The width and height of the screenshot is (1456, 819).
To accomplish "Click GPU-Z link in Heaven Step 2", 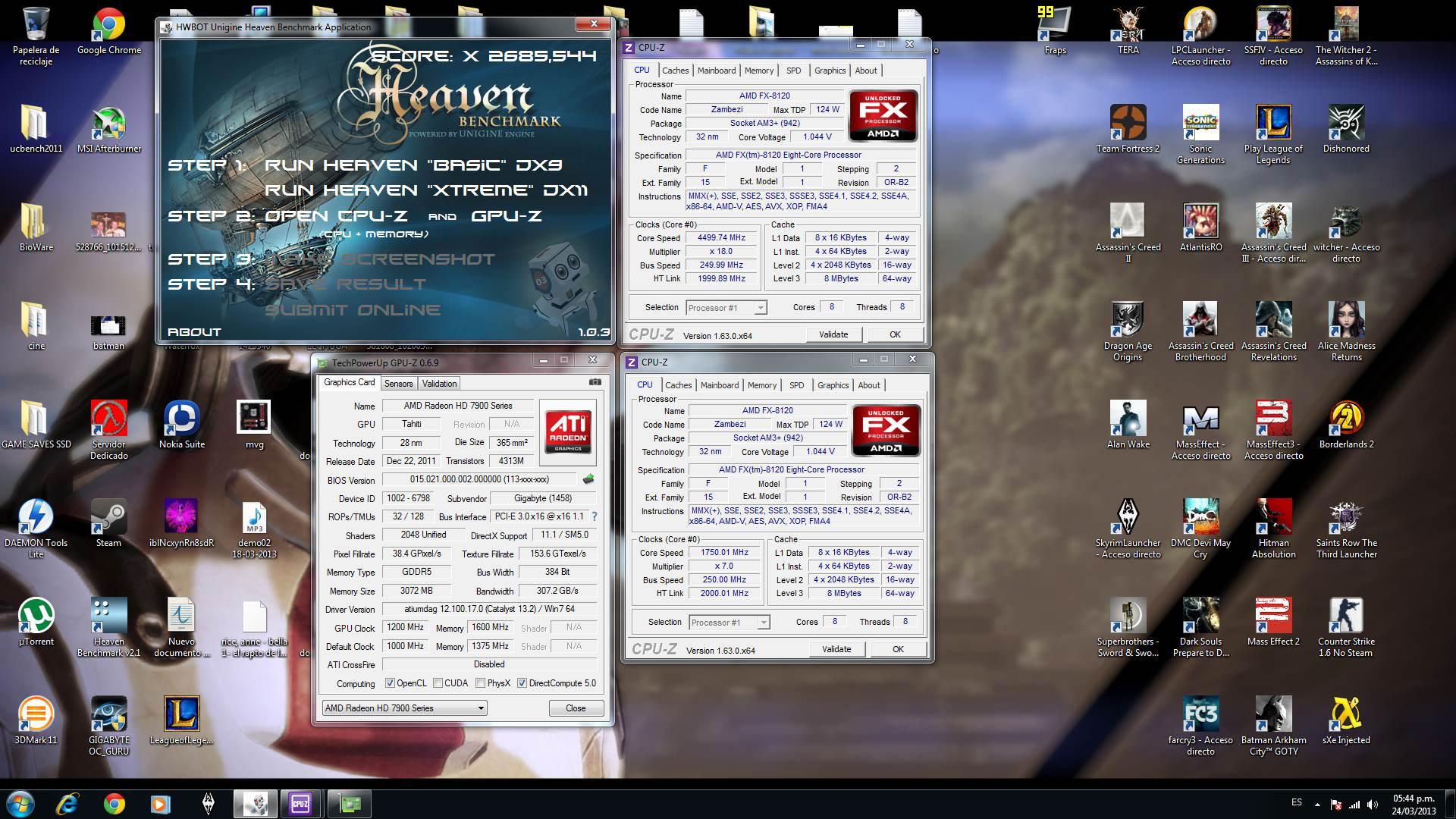I will click(506, 216).
